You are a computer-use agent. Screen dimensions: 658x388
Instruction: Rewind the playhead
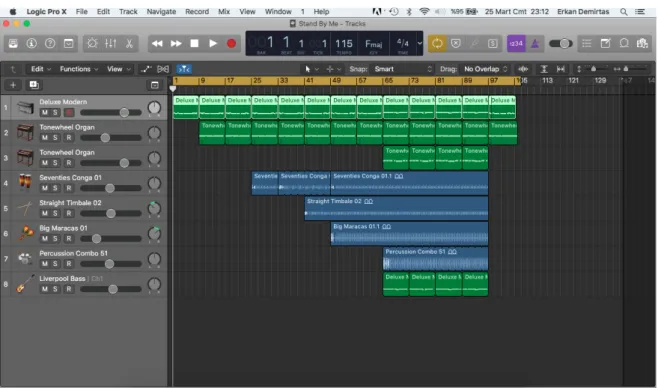[157, 43]
